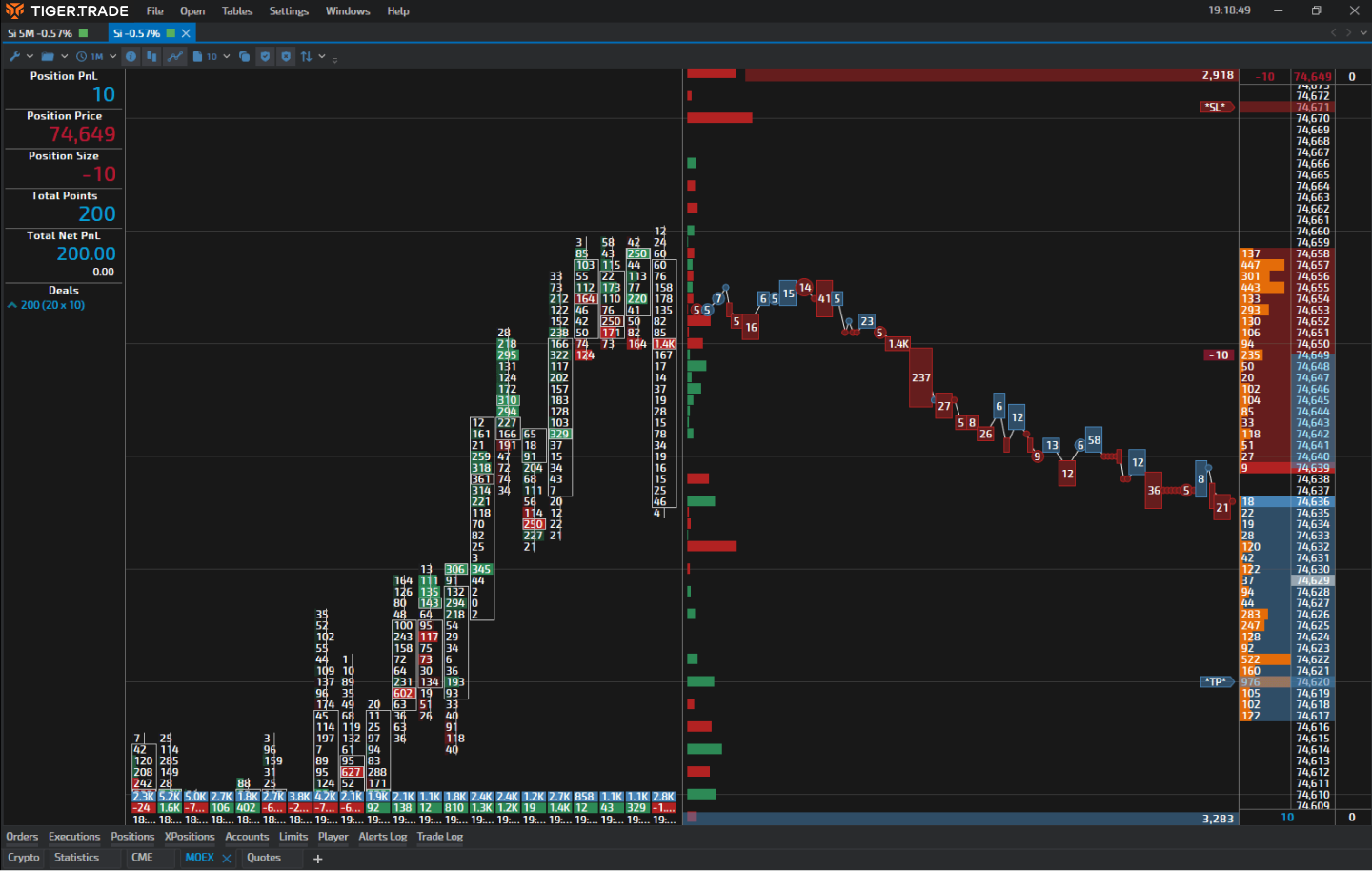Toggle the green indicator beside Si 5M label
The image size is (1372, 871).
click(x=82, y=31)
